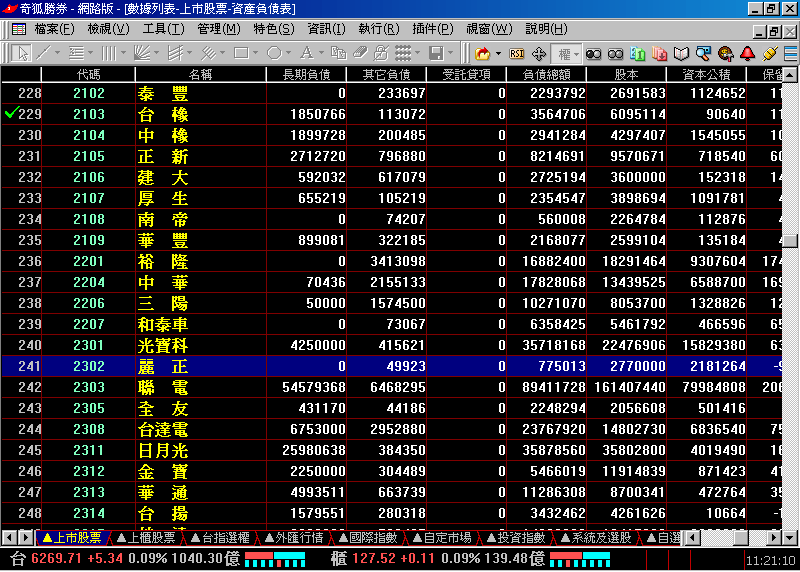Click the padlock lock drawings icon

pos(381,53)
